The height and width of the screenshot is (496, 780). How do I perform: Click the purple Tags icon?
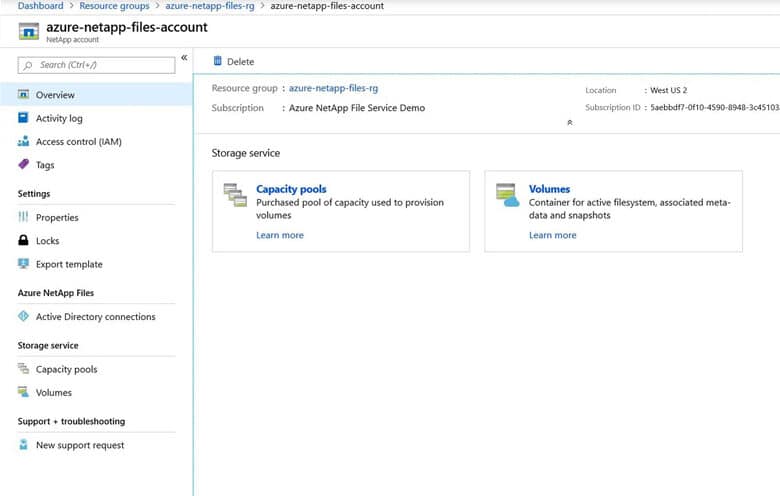point(23,164)
